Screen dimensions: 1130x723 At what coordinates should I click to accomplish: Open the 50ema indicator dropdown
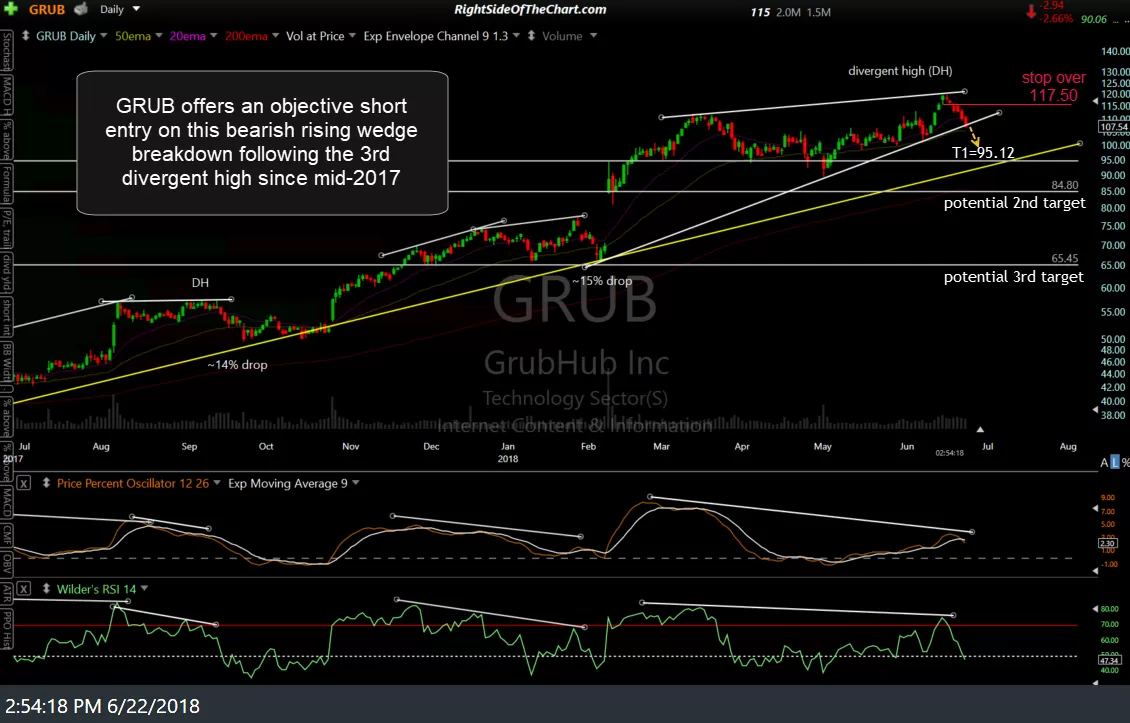[159, 35]
